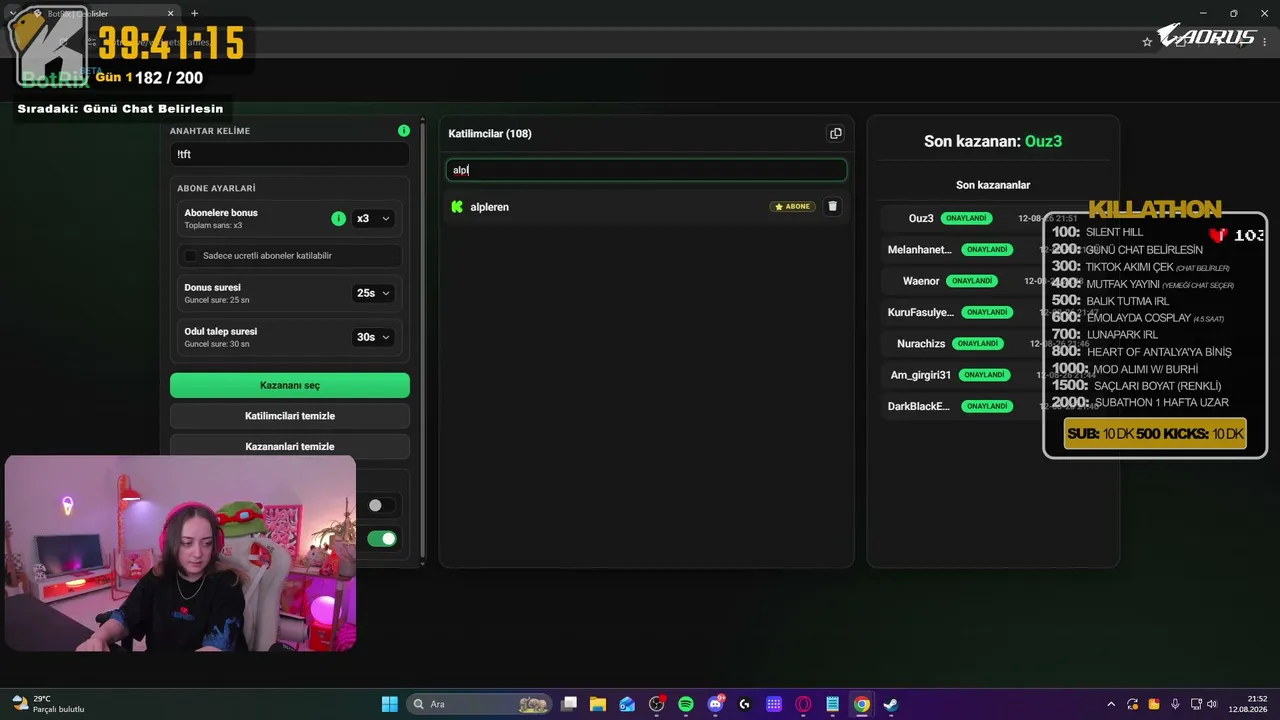
Task: Click the ABONE badge on alpleren
Action: point(792,207)
